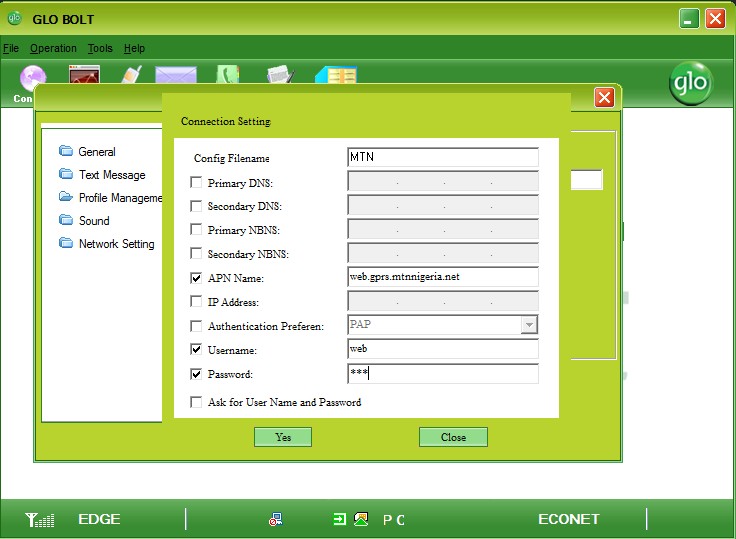
Task: Open the phone Call icon in toolbar
Action: pyautogui.click(x=131, y=74)
